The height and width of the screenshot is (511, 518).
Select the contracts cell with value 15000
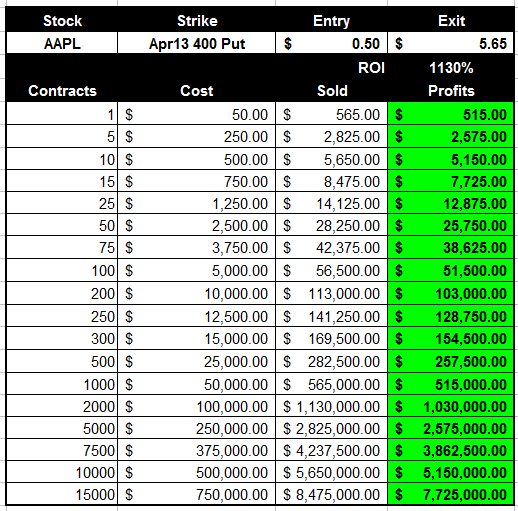62,494
